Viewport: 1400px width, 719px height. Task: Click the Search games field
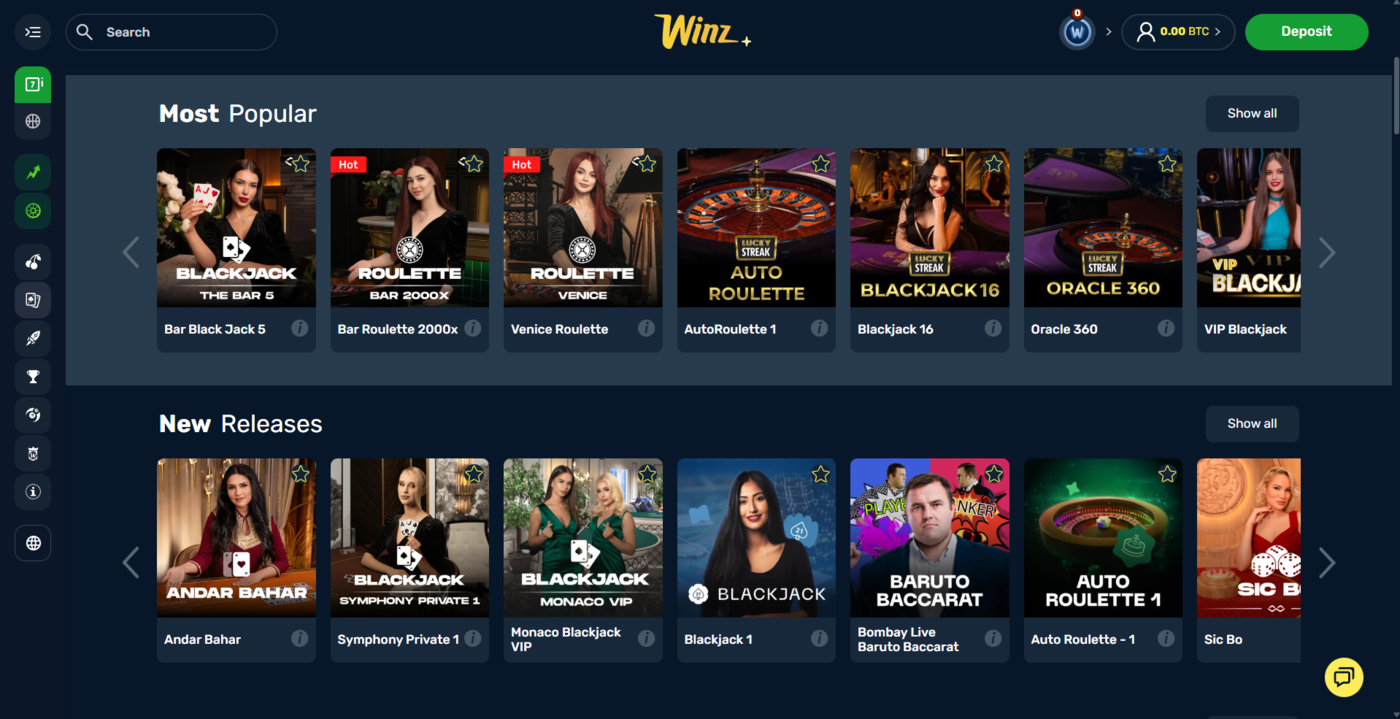click(x=171, y=32)
